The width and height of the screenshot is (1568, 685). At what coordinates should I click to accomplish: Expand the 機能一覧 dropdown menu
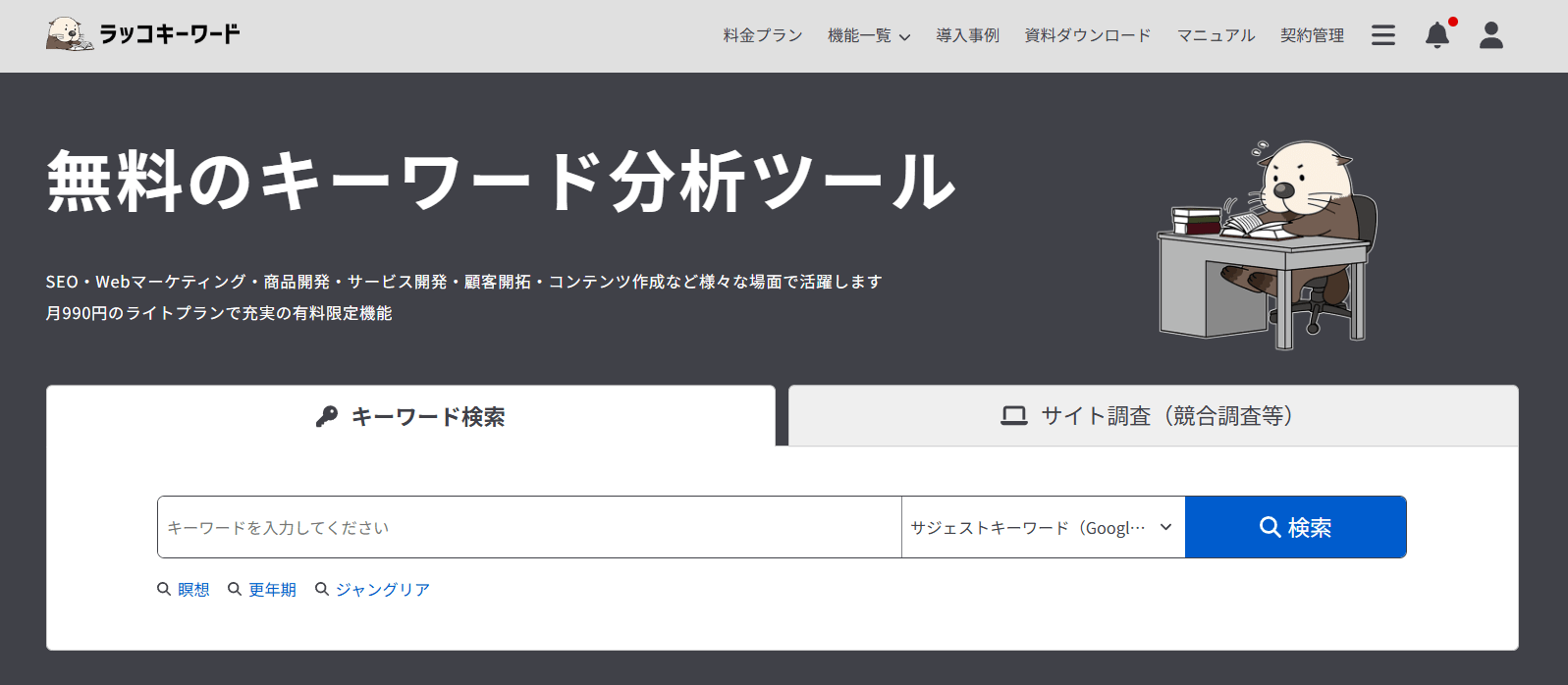coord(869,35)
